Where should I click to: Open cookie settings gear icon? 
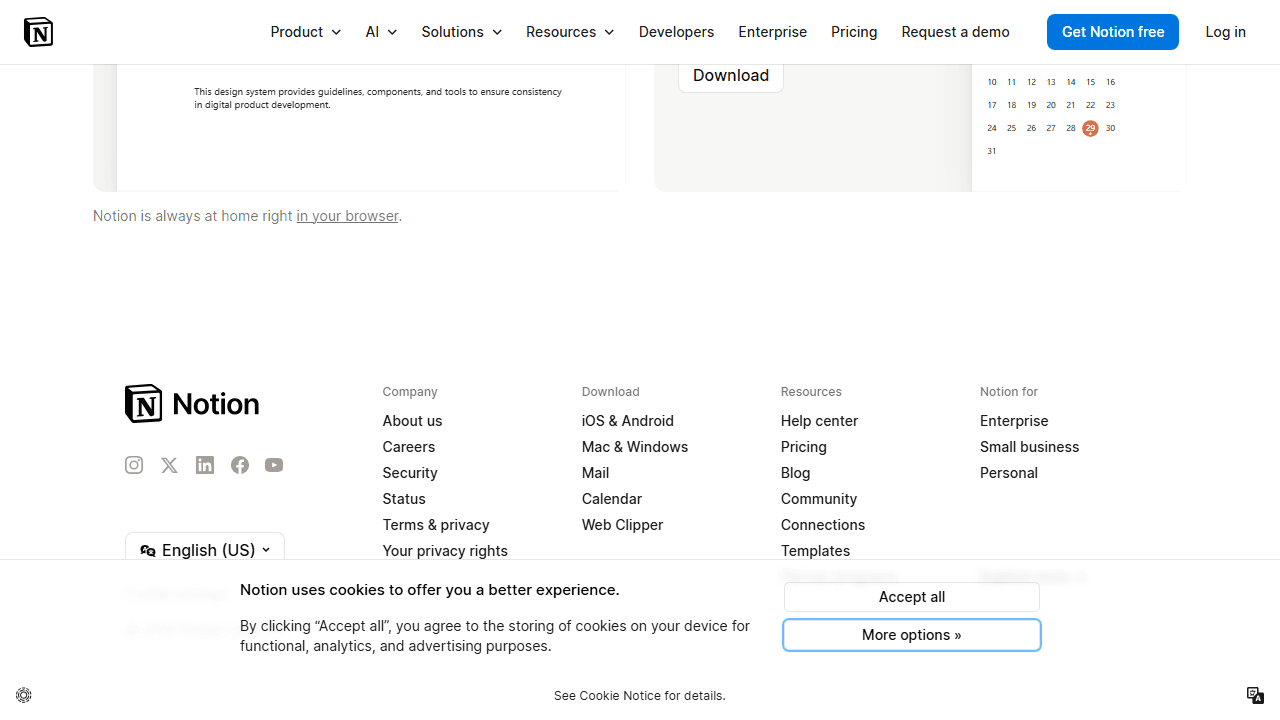[24, 695]
